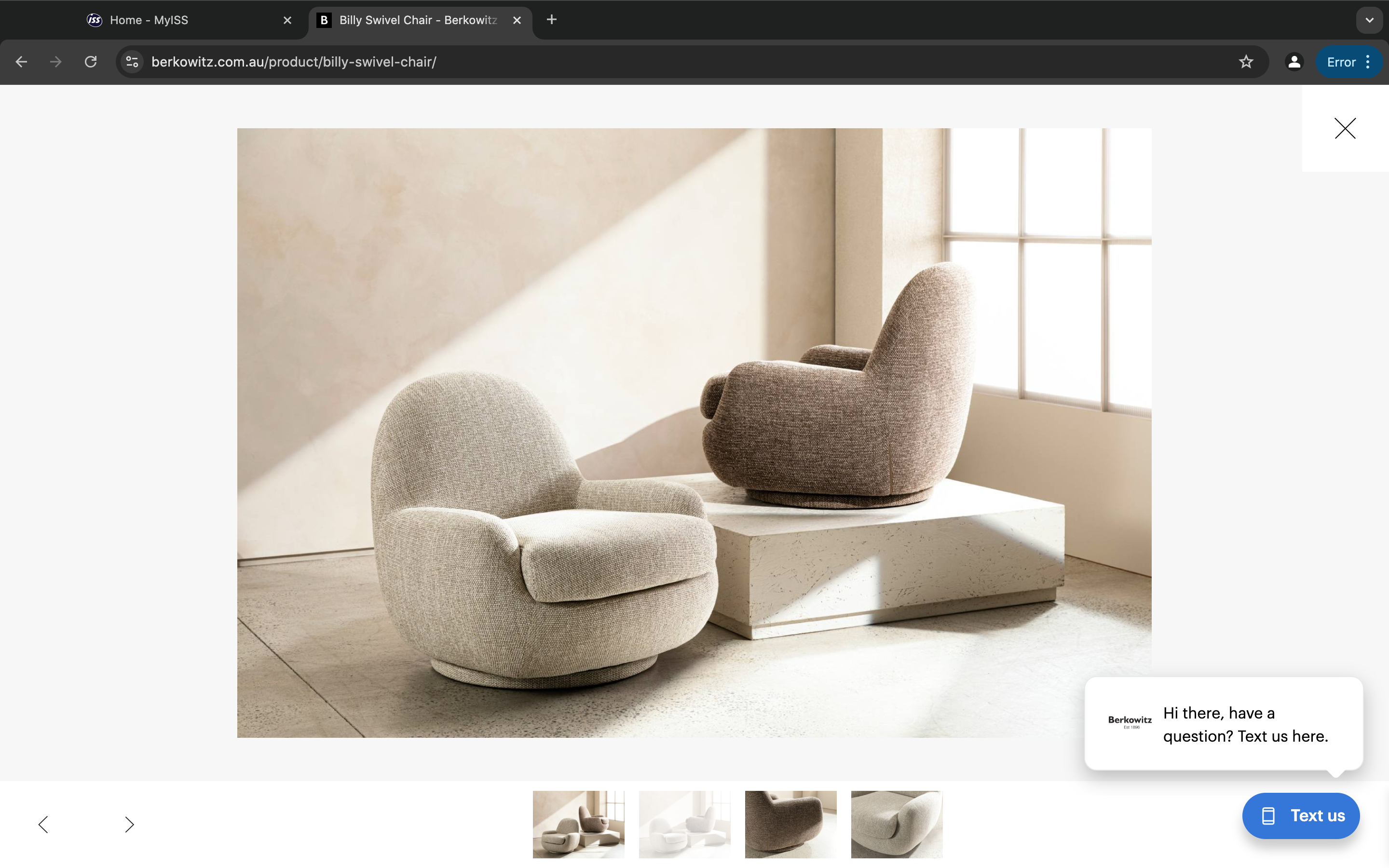Screen dimensions: 1389x868
Task: Open the Error browser menu button
Action: click(x=1349, y=62)
